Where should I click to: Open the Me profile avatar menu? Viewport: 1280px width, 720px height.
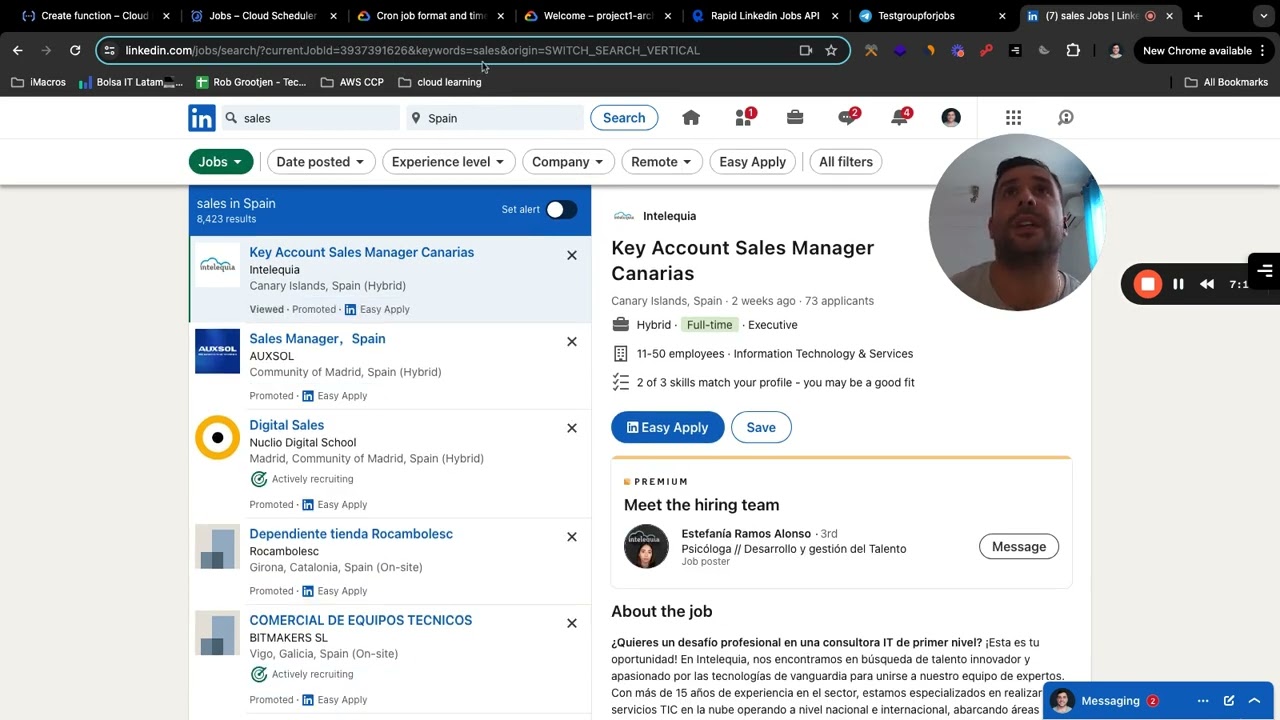tap(951, 118)
